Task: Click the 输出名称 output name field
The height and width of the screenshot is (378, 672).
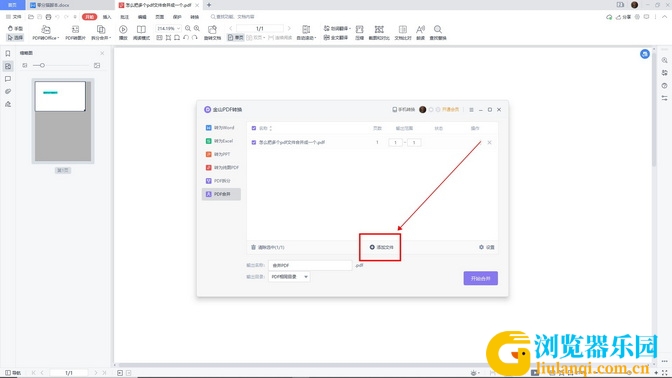Action: pyautogui.click(x=310, y=265)
